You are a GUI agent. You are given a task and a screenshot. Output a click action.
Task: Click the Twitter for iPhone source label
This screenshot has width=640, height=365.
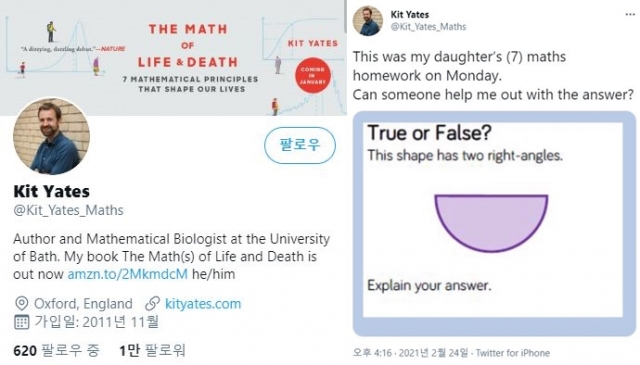(x=513, y=353)
